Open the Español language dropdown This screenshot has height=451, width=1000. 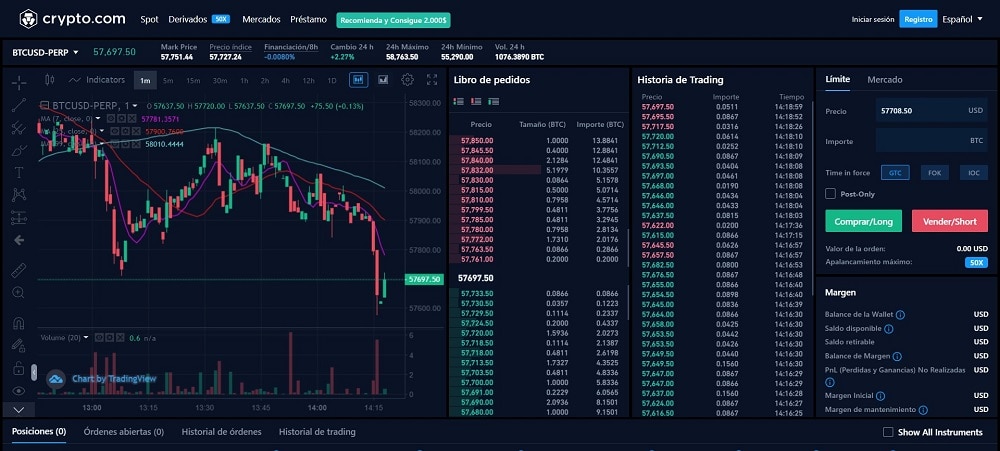(962, 19)
